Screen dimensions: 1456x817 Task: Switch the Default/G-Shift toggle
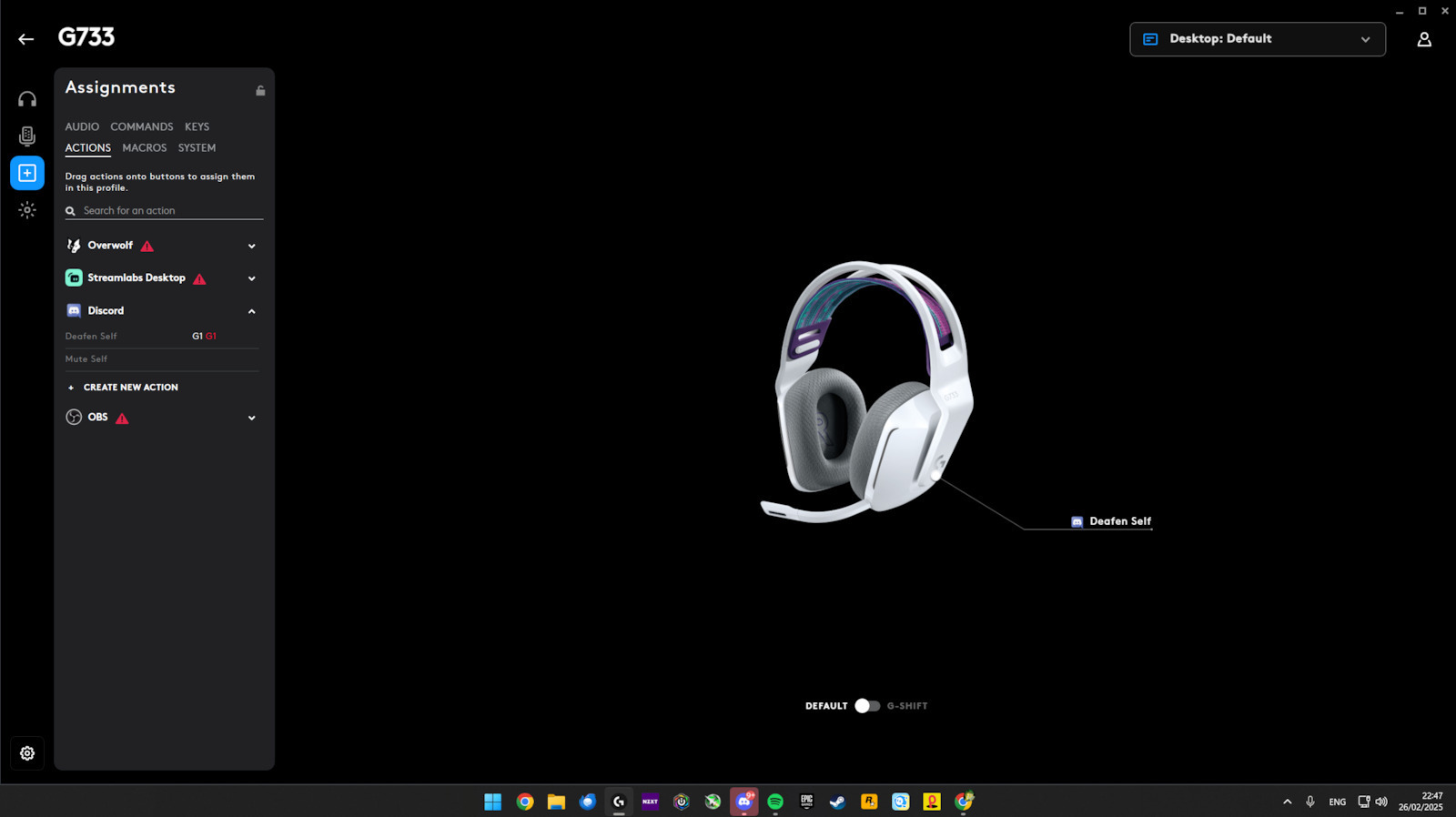pos(866,706)
